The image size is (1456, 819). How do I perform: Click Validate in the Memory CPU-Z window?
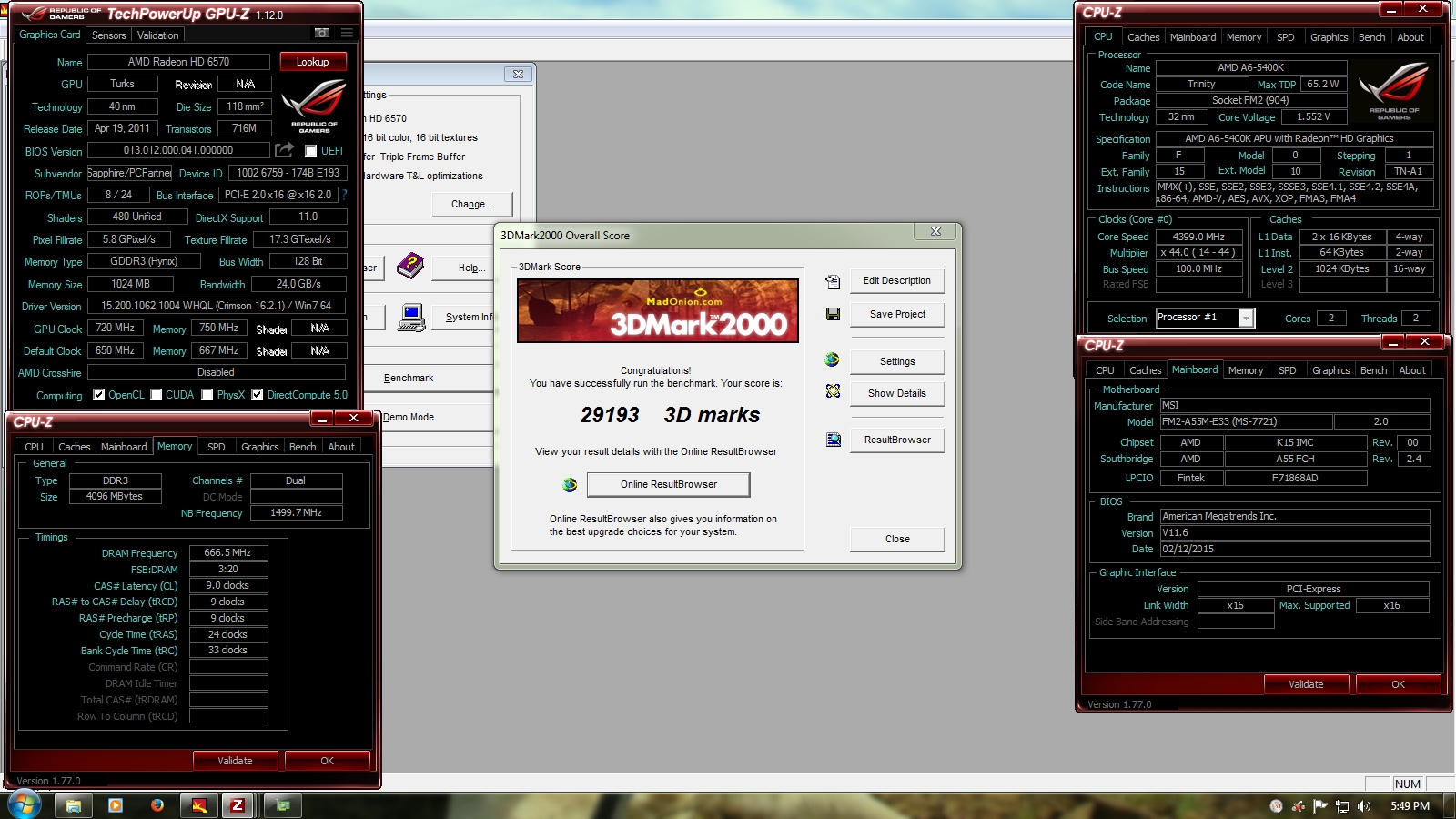235,761
